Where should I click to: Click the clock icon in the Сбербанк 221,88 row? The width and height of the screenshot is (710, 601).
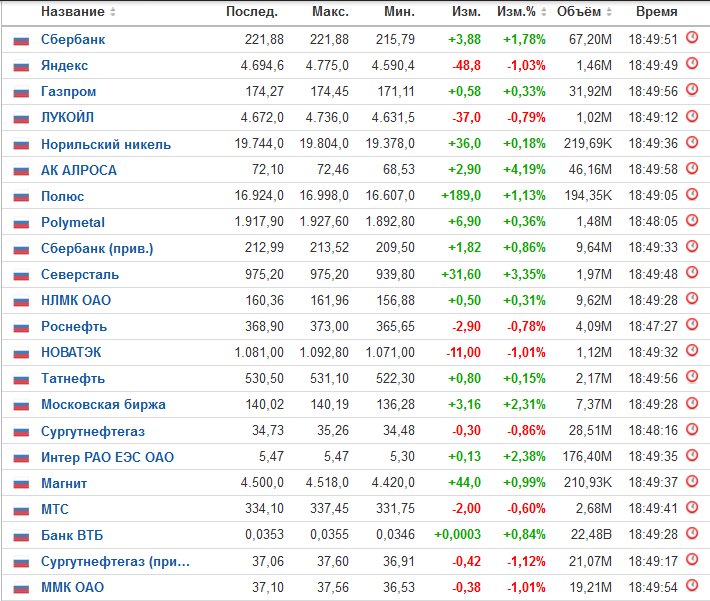point(692,37)
